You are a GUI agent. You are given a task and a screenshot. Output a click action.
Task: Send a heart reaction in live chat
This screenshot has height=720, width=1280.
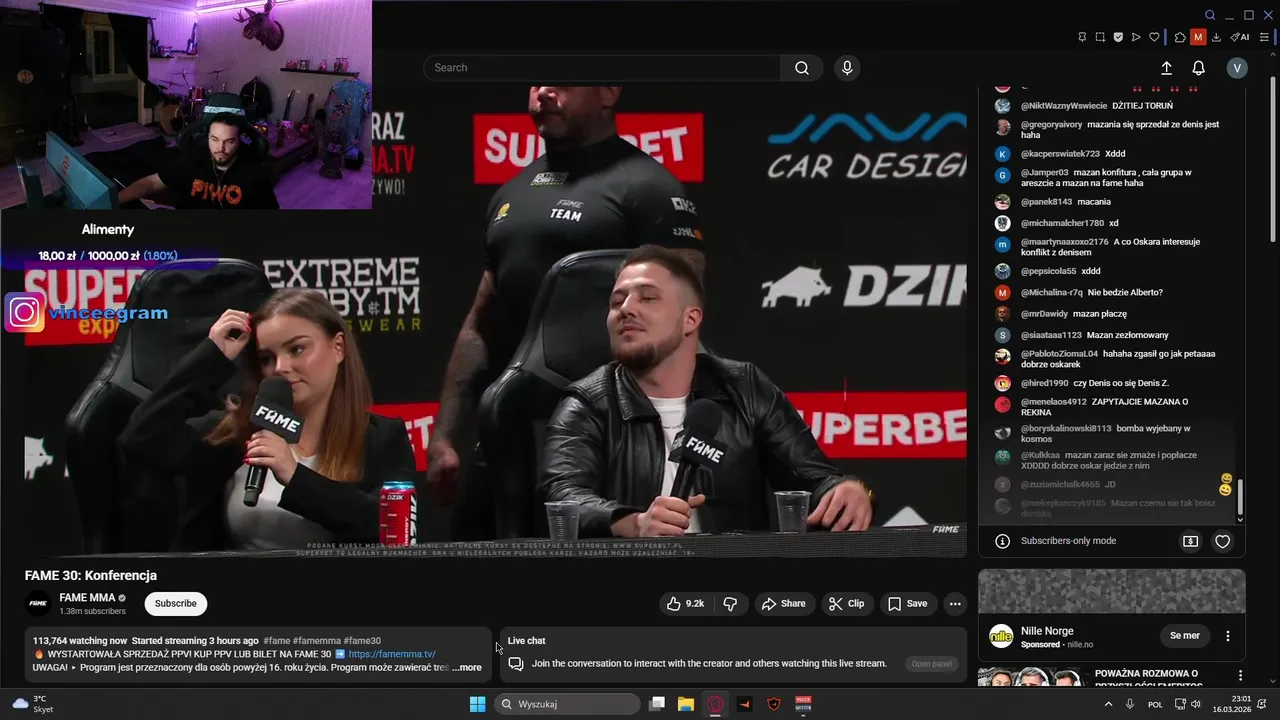coord(1222,541)
